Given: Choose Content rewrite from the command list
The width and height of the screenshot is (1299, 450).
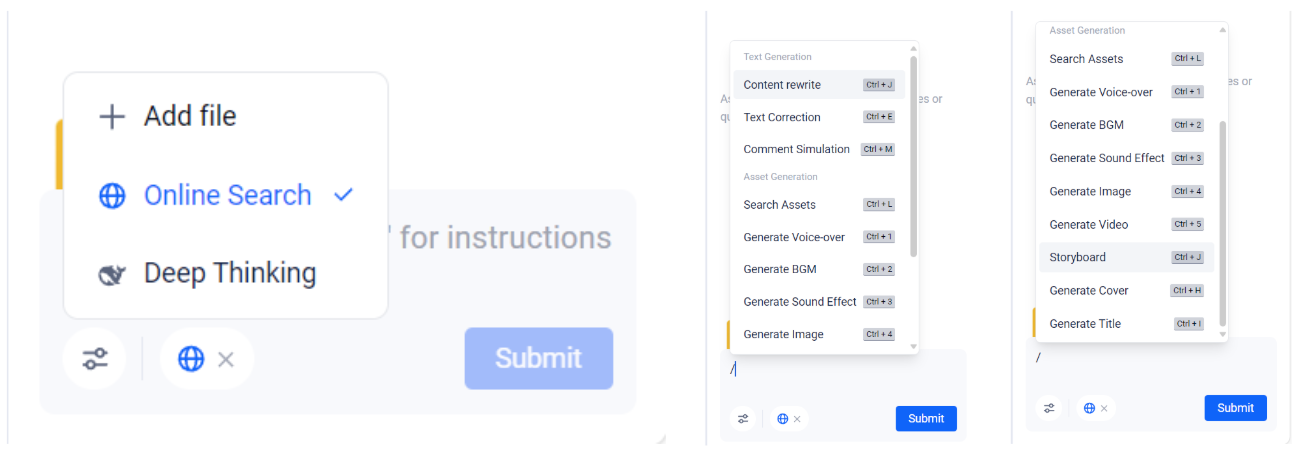Looking at the screenshot, I should coord(782,85).
